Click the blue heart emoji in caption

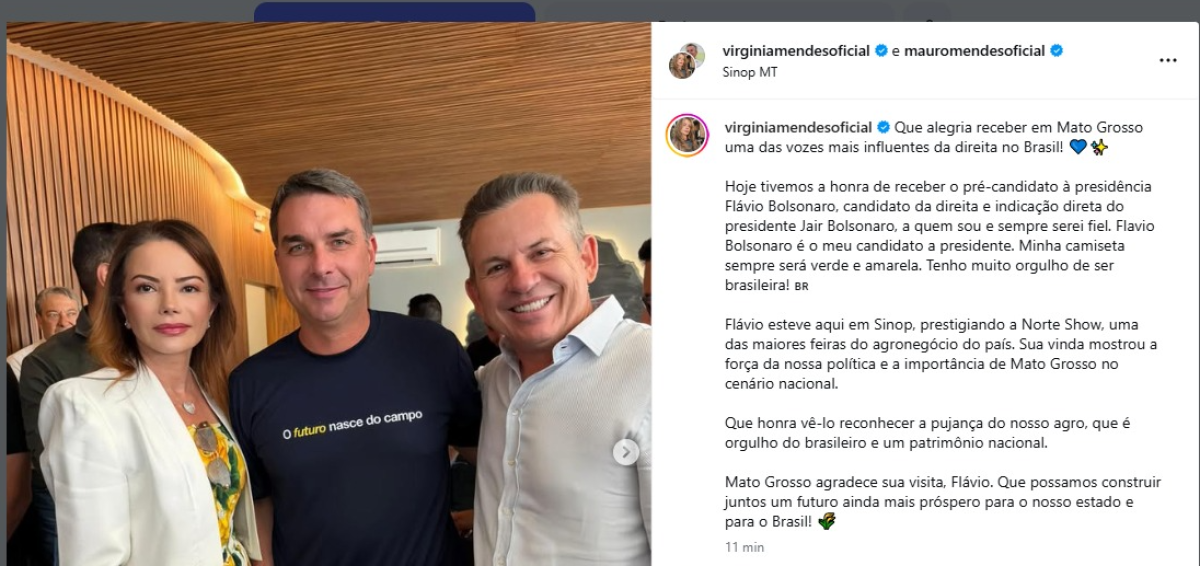pyautogui.click(x=1078, y=147)
